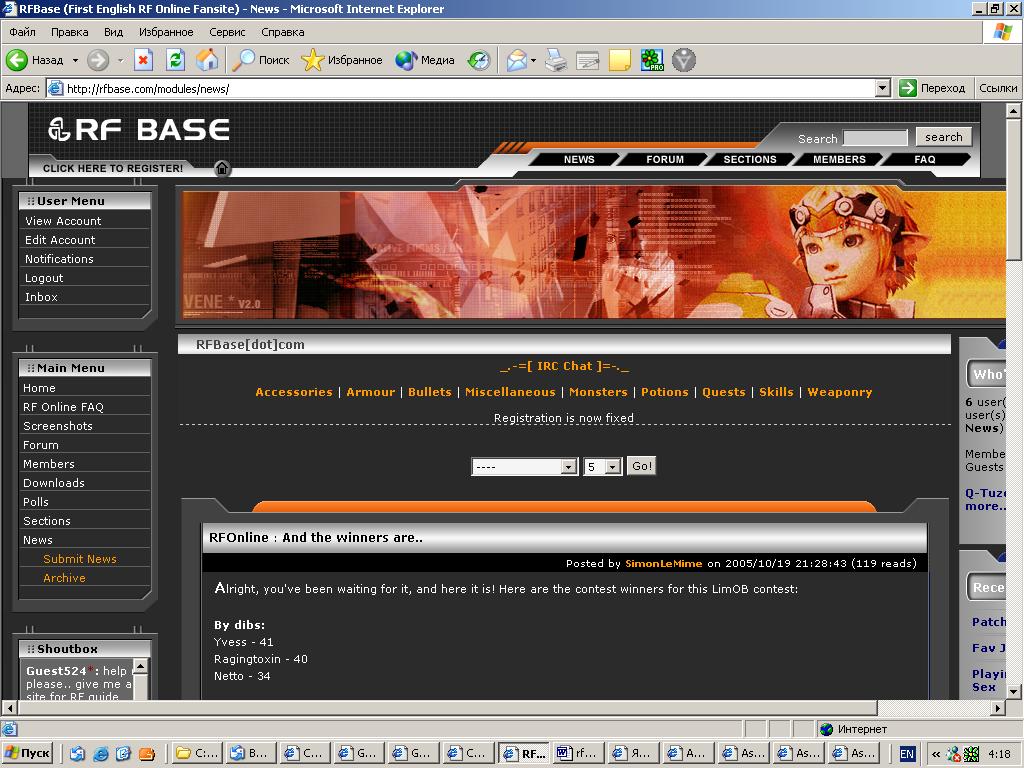Image resolution: width=1024 pixels, height=768 pixels.
Task: Open the Weaponry category link
Action: coord(840,392)
